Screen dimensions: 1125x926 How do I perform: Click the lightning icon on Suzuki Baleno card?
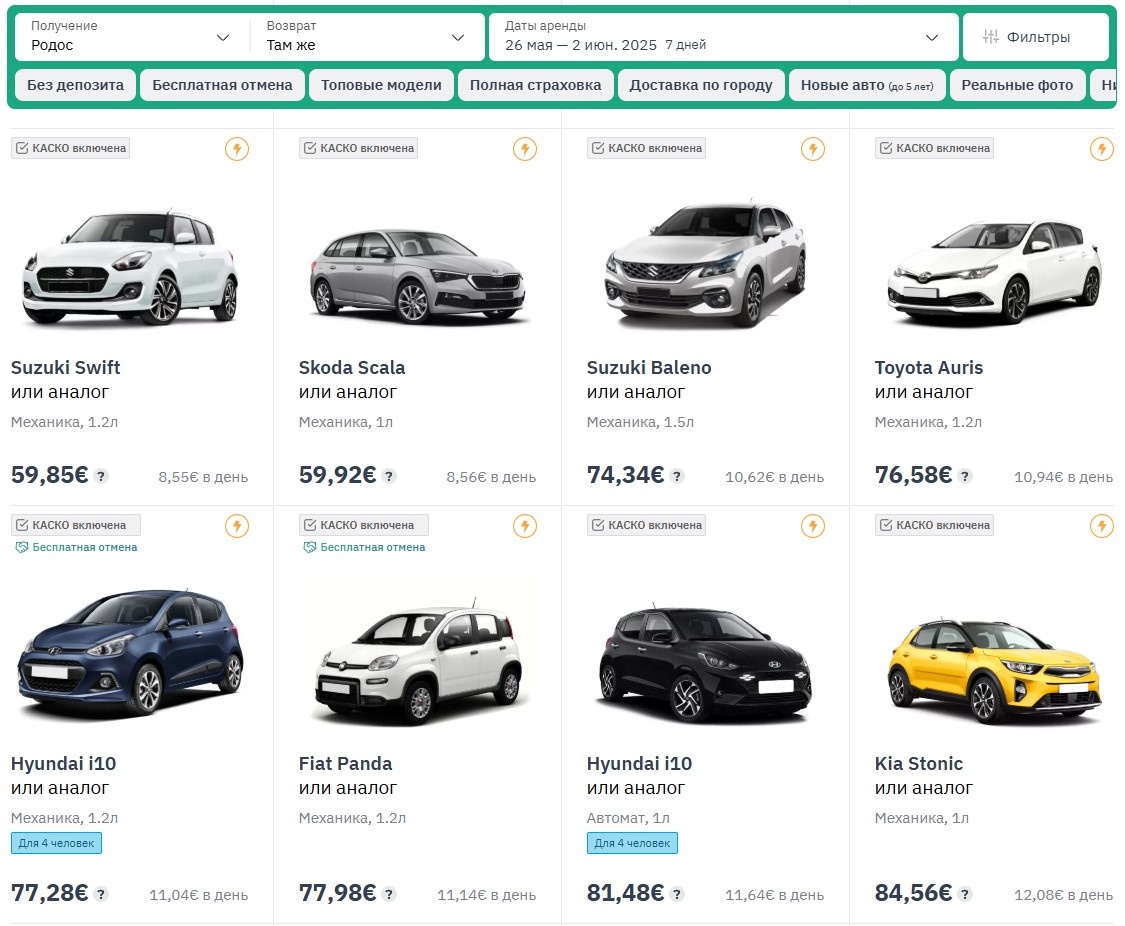(813, 148)
